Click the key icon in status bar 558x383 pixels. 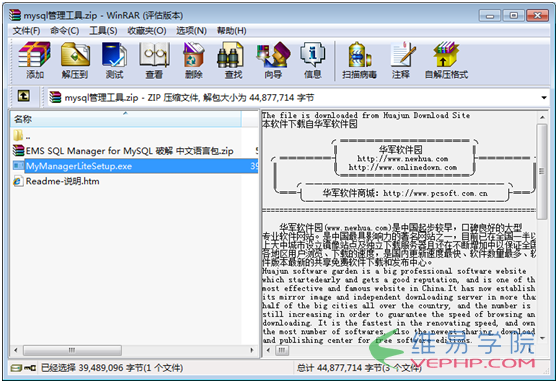[30, 368]
